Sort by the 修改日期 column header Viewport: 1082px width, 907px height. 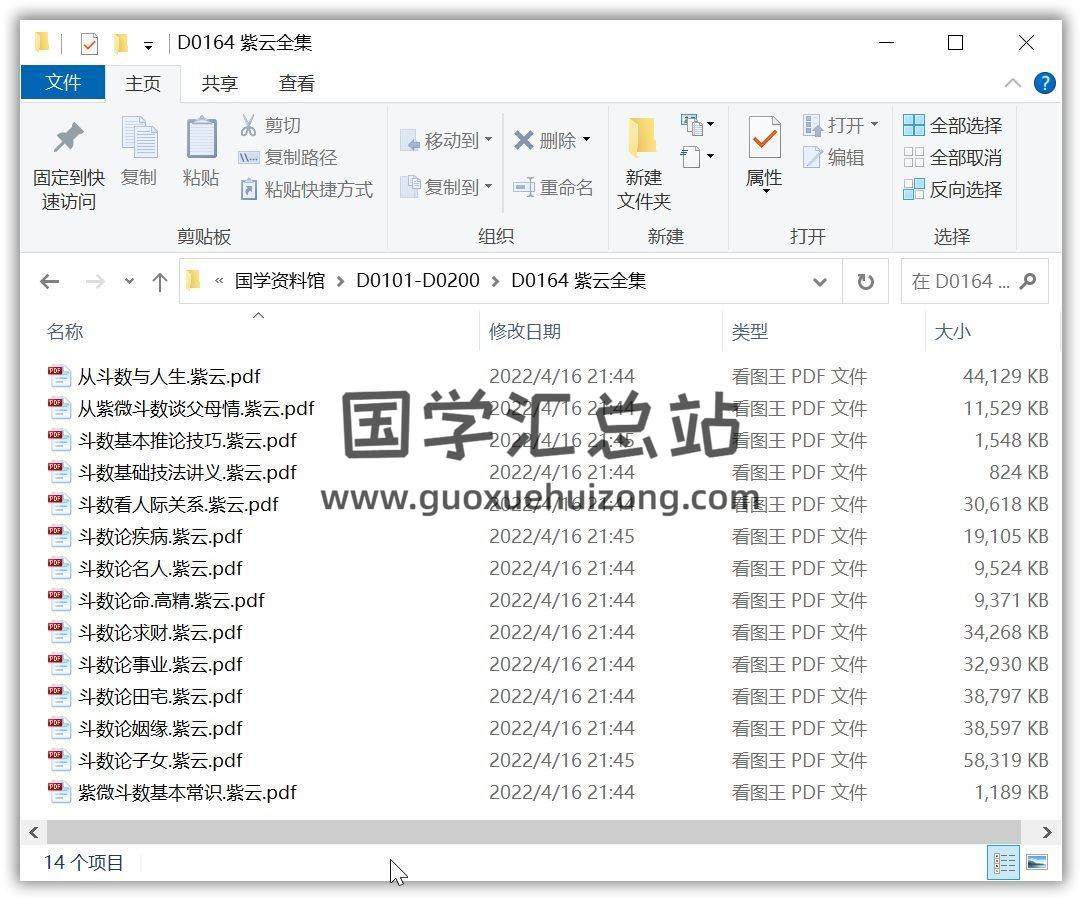(524, 332)
